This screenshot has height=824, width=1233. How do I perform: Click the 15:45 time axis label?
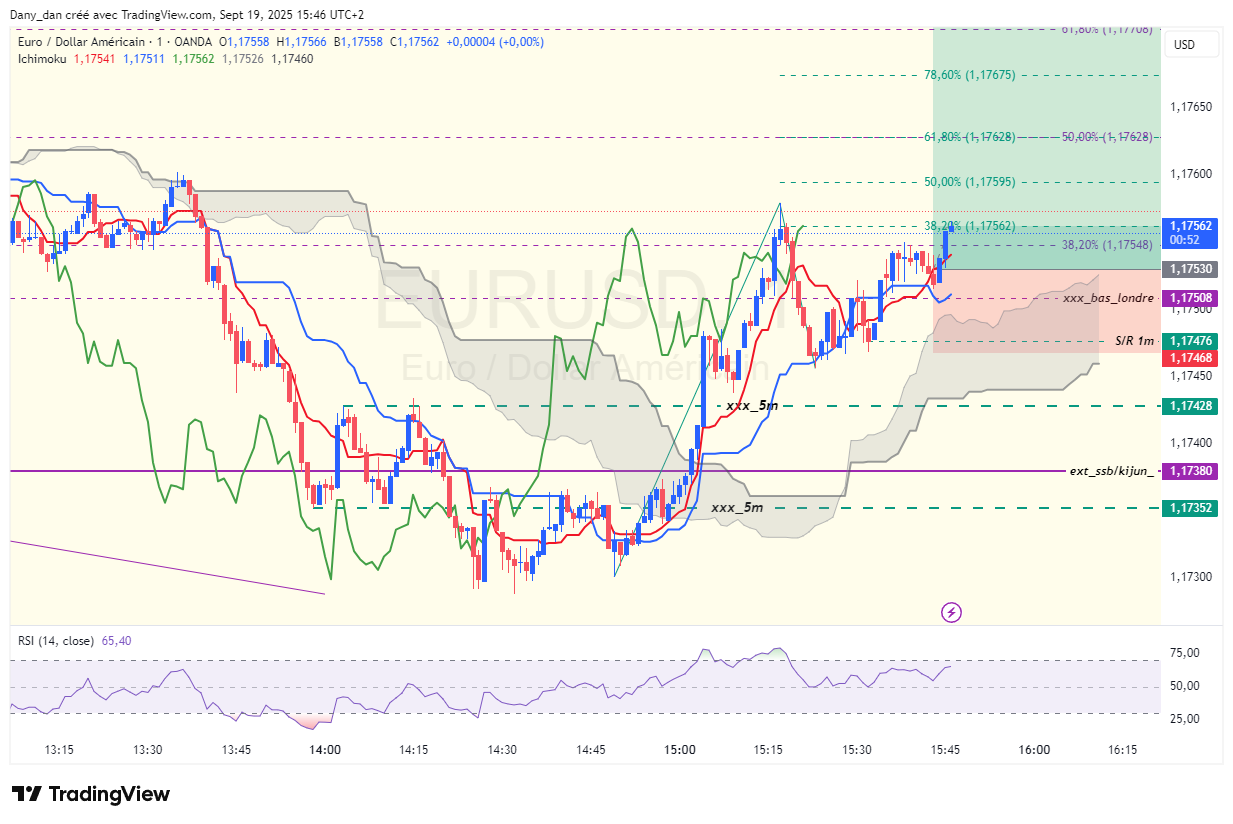[945, 750]
